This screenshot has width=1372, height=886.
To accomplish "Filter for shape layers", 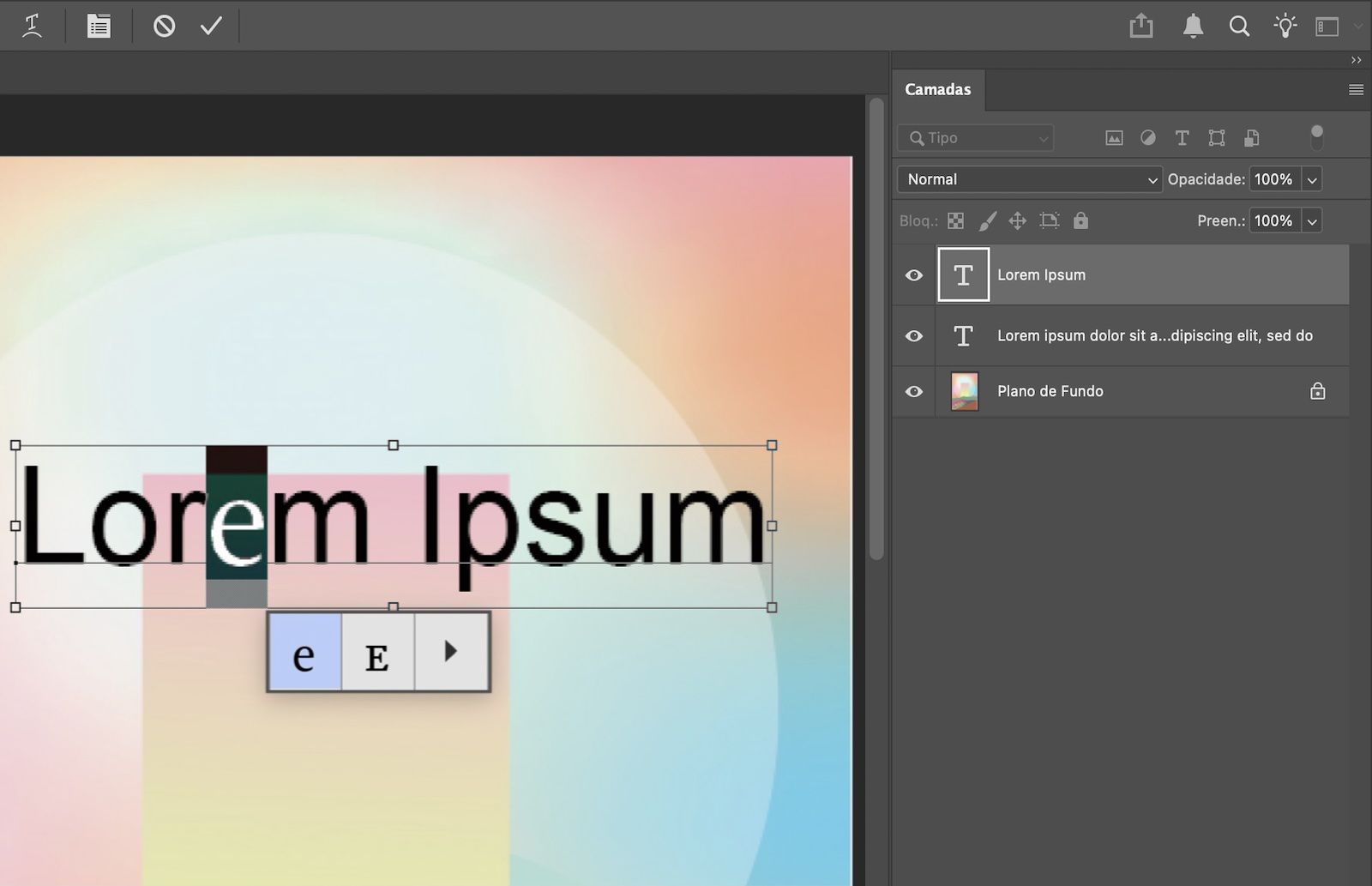I will pos(1217,137).
